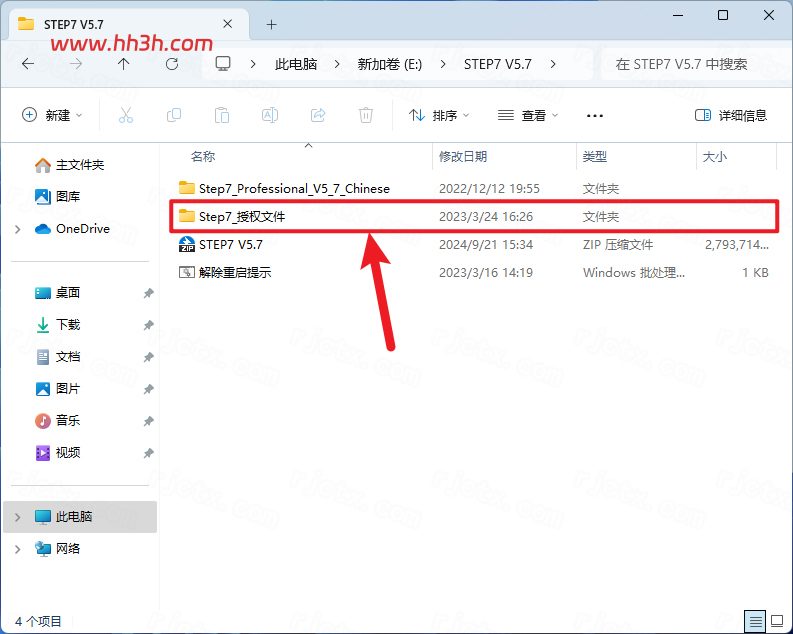Click the Forward navigation arrow
The width and height of the screenshot is (793, 634).
pyautogui.click(x=76, y=64)
